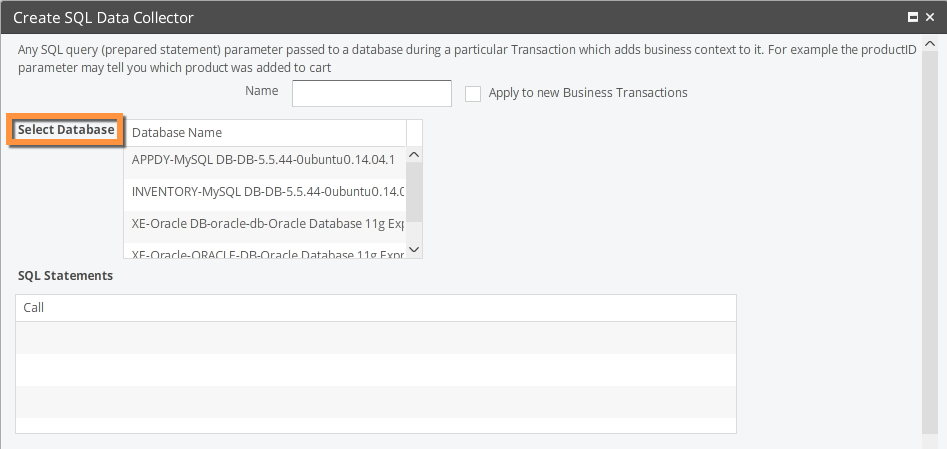Click the Call column header
The height and width of the screenshot is (449, 947).
coord(376,308)
